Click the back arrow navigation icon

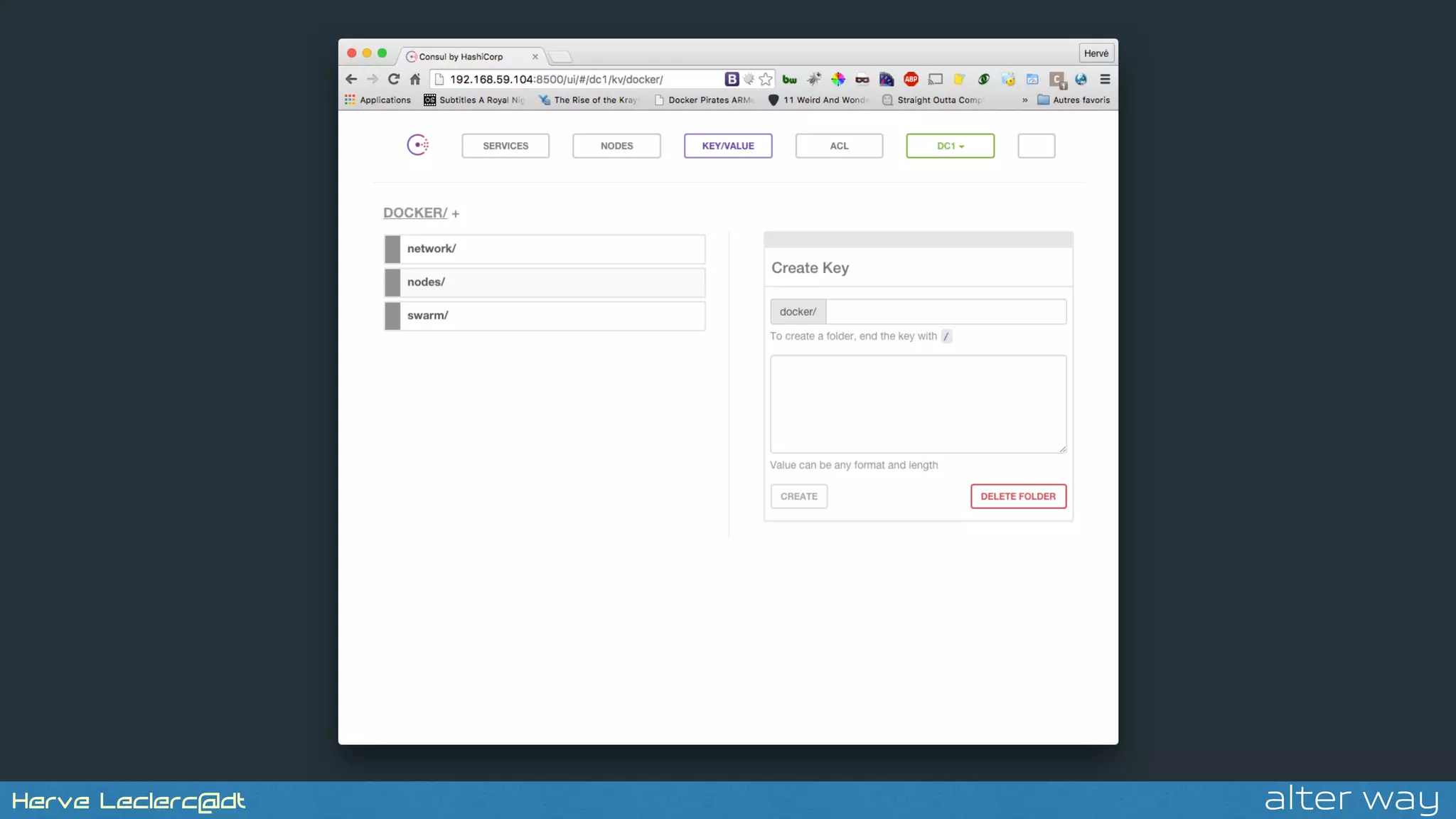pyautogui.click(x=351, y=79)
